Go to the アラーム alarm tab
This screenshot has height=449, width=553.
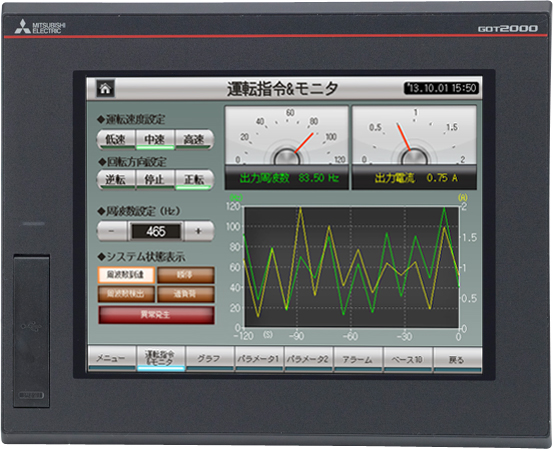pyautogui.click(x=358, y=359)
